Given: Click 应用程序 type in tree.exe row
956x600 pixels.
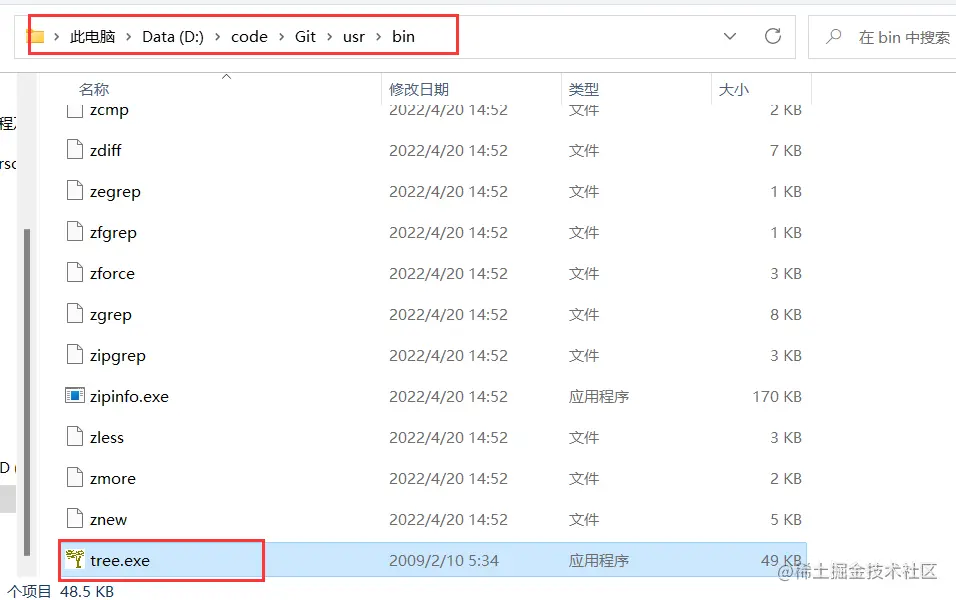Looking at the screenshot, I should click(599, 560).
